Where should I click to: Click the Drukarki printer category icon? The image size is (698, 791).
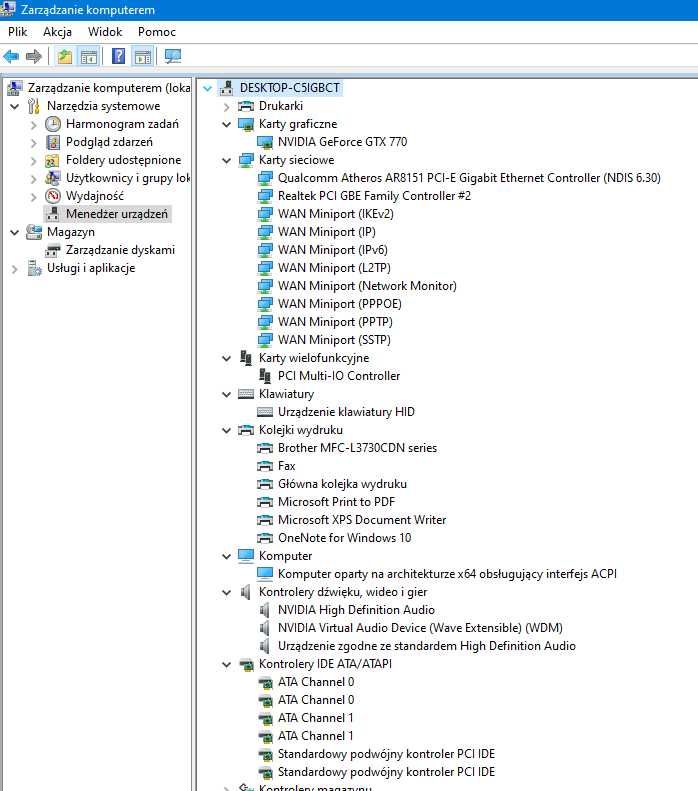pos(246,106)
